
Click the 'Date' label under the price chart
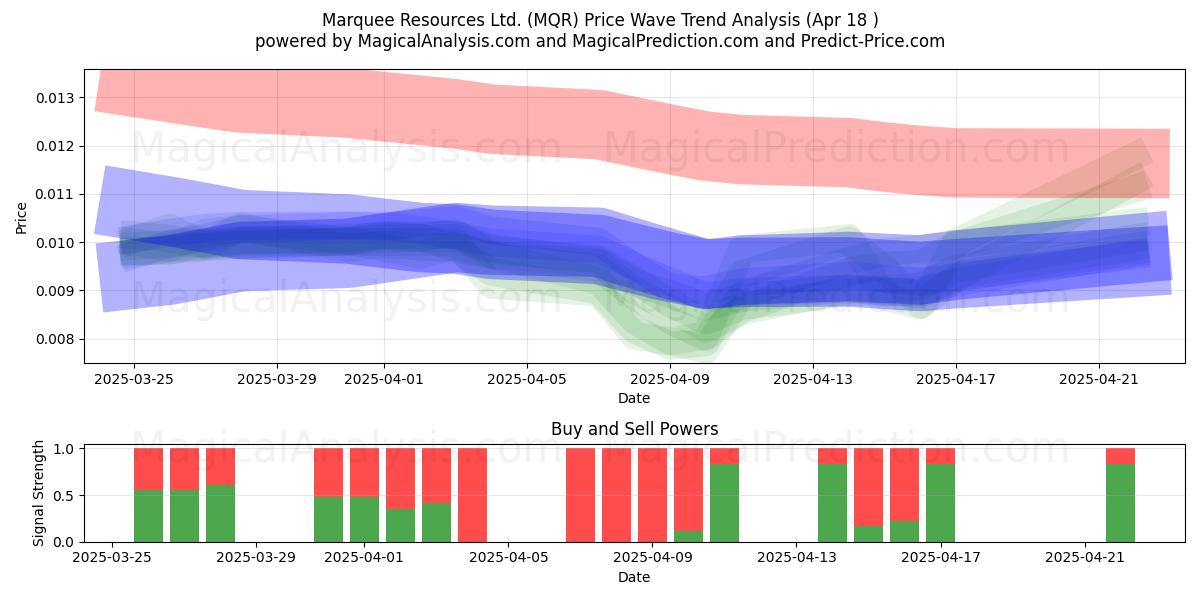[634, 398]
